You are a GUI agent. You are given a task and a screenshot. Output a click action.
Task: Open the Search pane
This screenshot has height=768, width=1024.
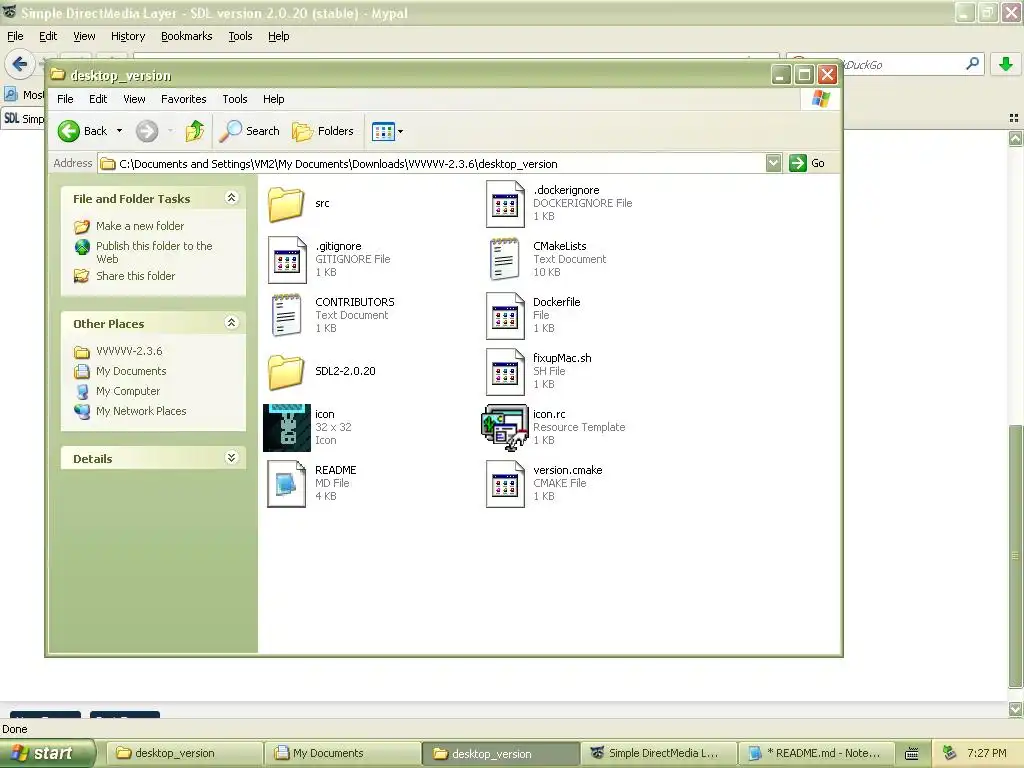click(249, 131)
